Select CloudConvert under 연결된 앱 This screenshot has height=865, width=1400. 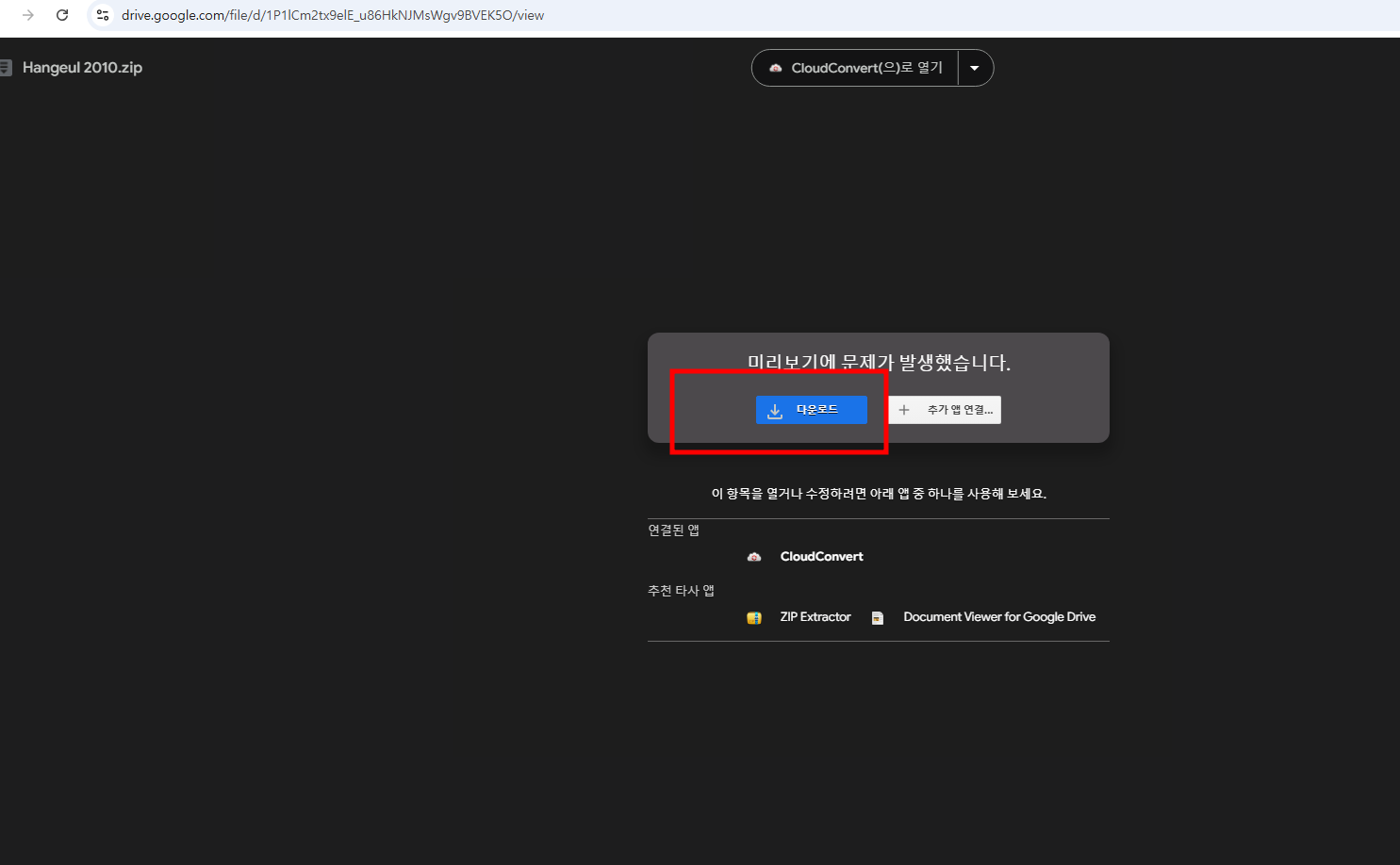(821, 557)
